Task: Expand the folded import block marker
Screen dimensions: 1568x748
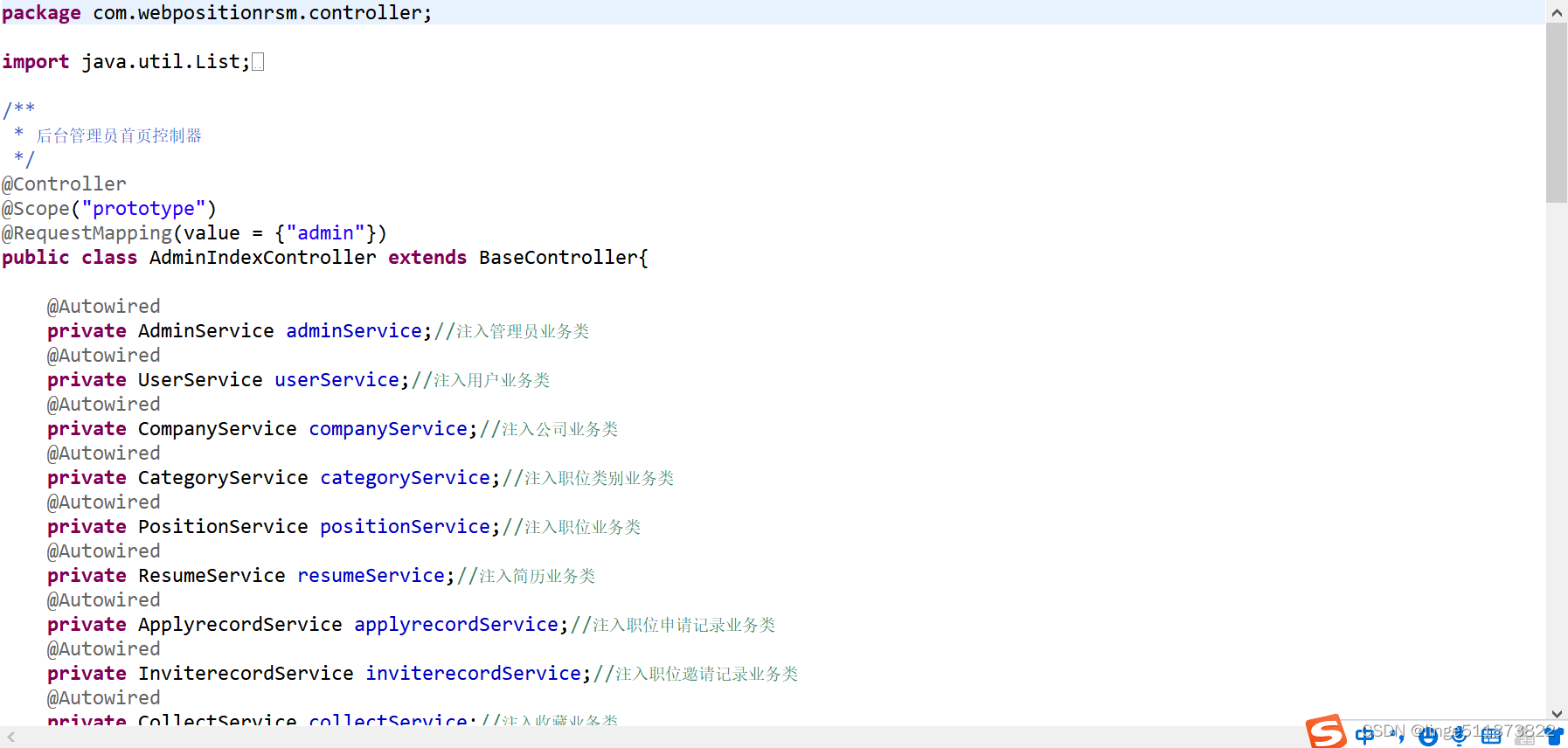Action: pyautogui.click(x=258, y=62)
